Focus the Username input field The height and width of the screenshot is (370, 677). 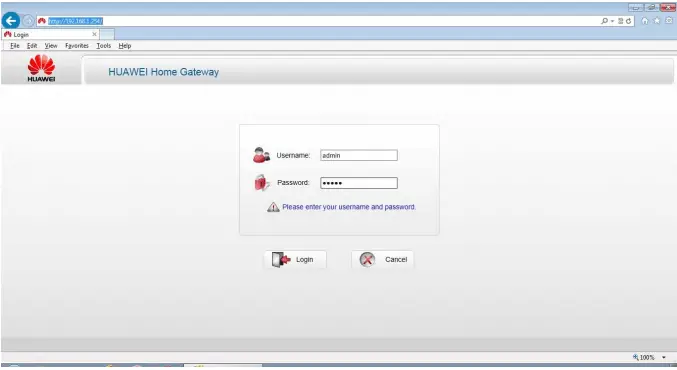(x=359, y=155)
